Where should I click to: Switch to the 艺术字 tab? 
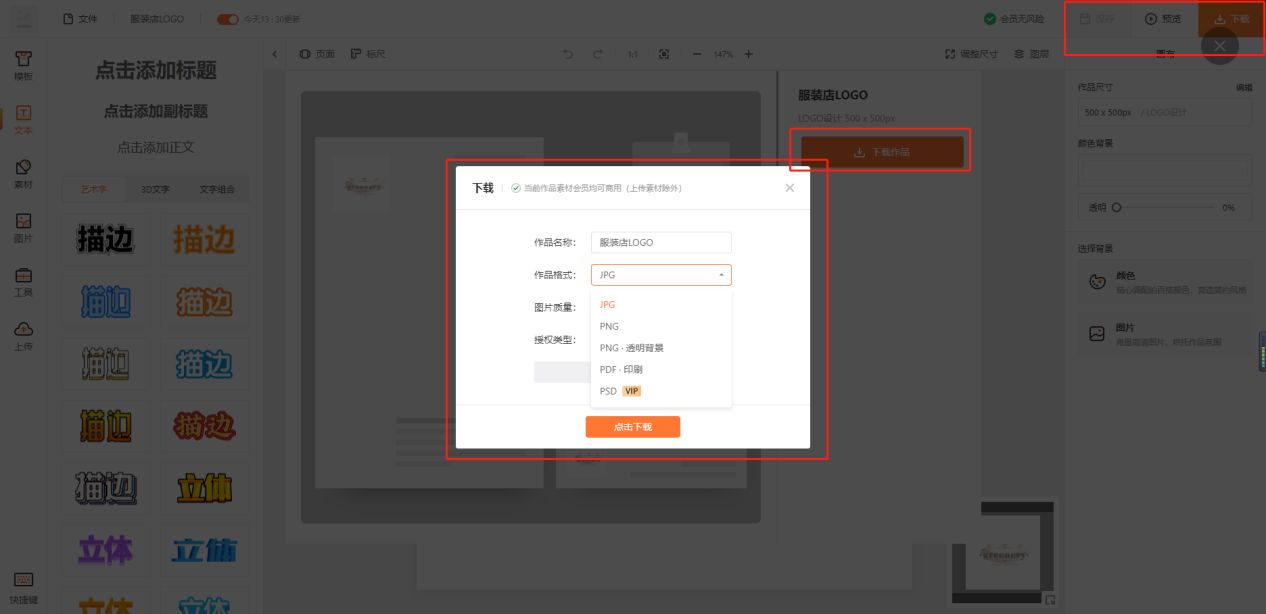tap(94, 188)
